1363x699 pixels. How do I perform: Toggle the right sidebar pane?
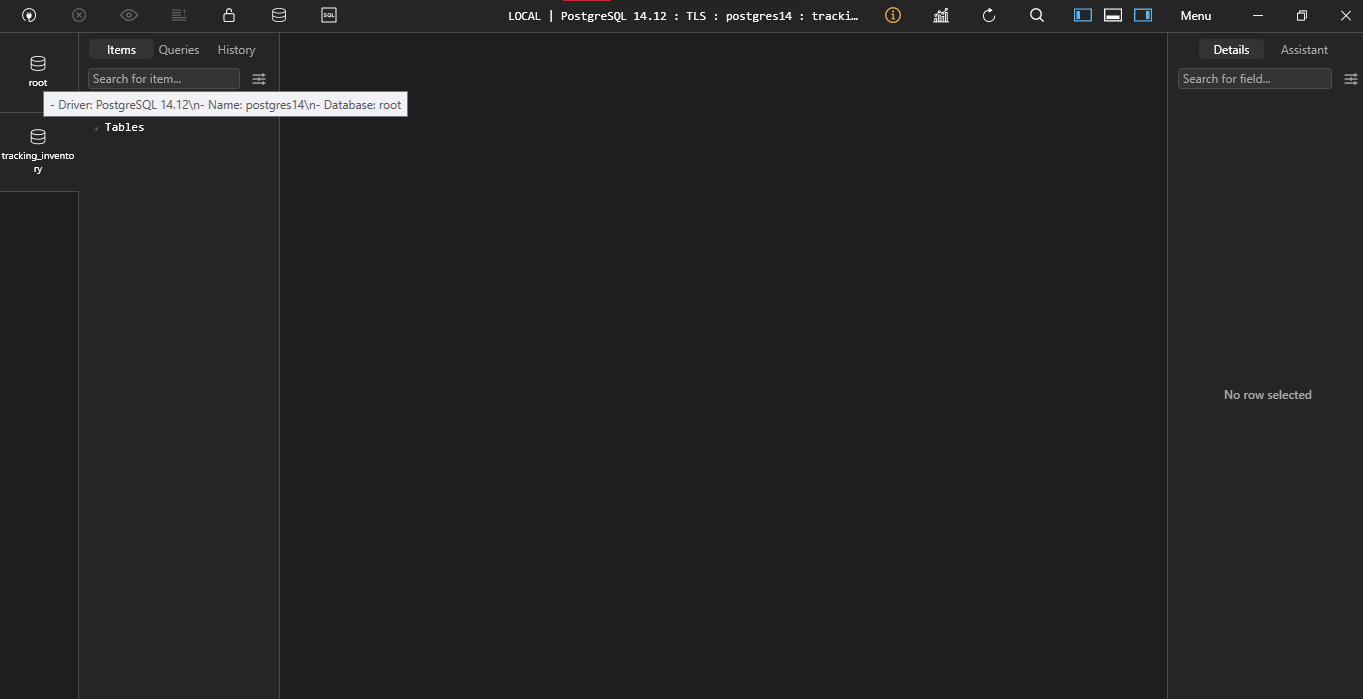pyautogui.click(x=1143, y=15)
